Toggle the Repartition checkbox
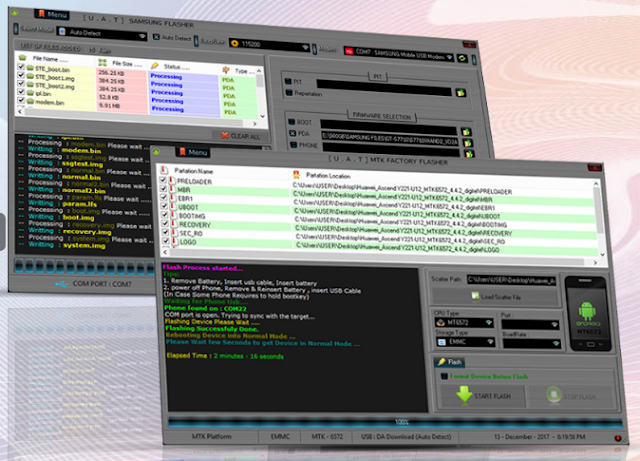The width and height of the screenshot is (640, 461). (289, 93)
